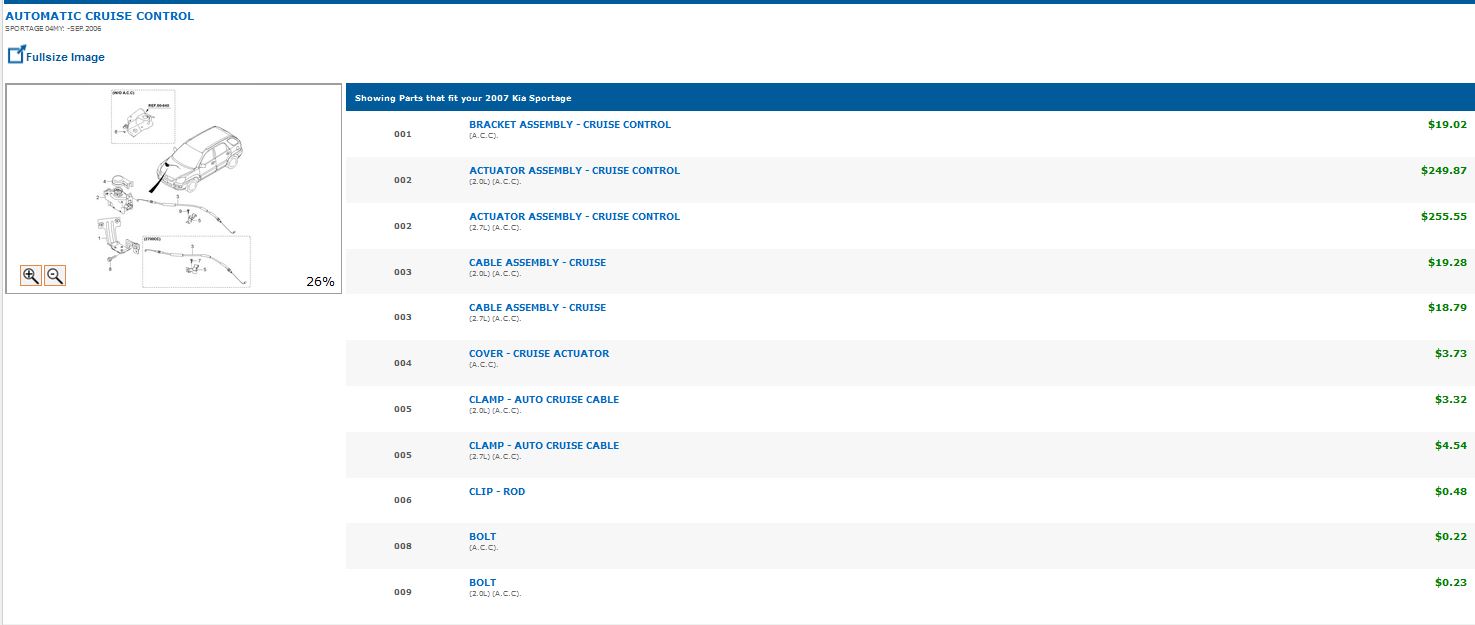Select the $255.55 Actuator Assembly link
This screenshot has height=625, width=1475.
pyautogui.click(x=574, y=217)
